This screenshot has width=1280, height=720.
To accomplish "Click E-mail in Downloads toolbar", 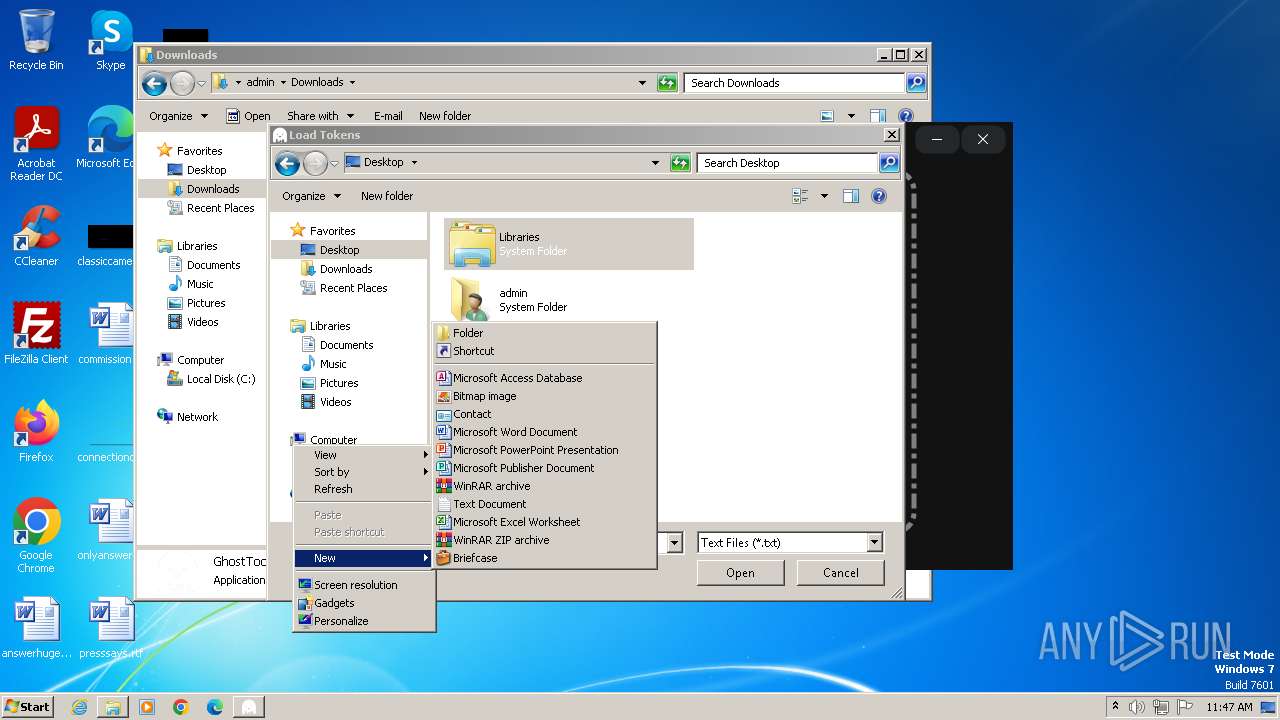I will pos(388,116).
